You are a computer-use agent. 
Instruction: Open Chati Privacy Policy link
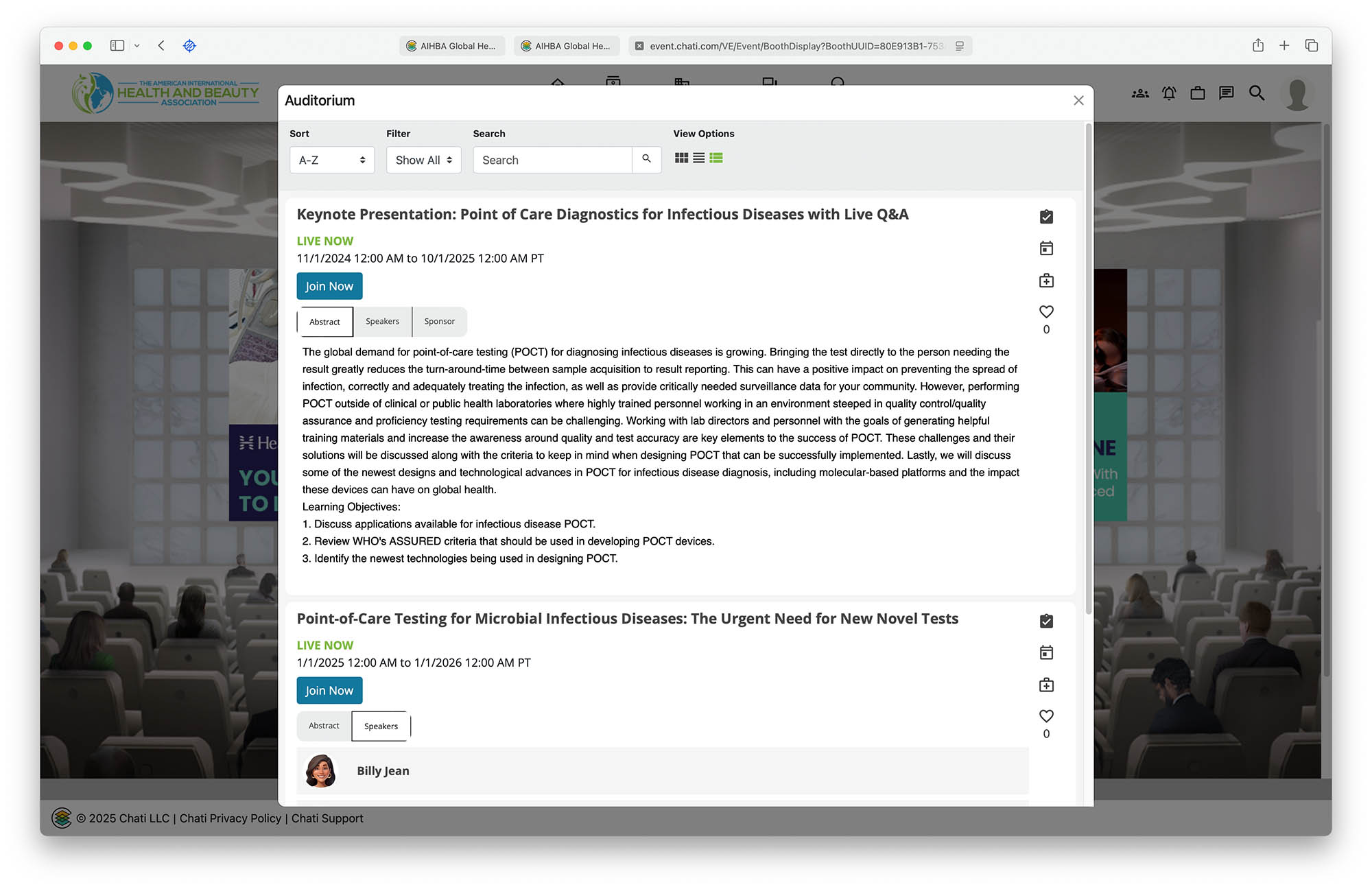(x=230, y=818)
